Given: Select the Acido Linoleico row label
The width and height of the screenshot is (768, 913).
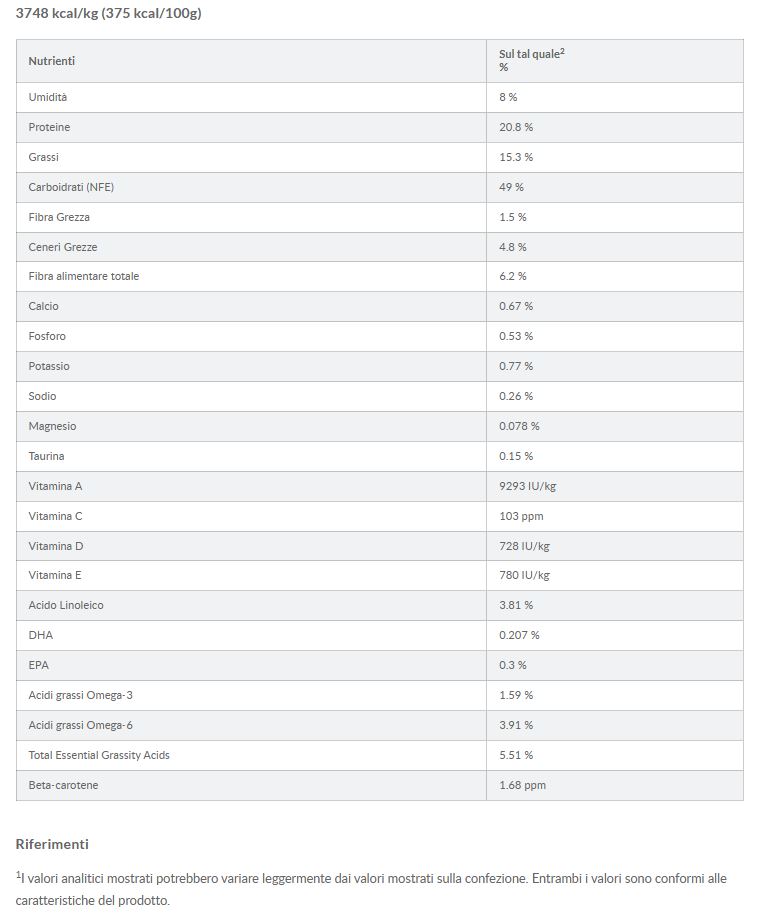Looking at the screenshot, I should 66,605.
